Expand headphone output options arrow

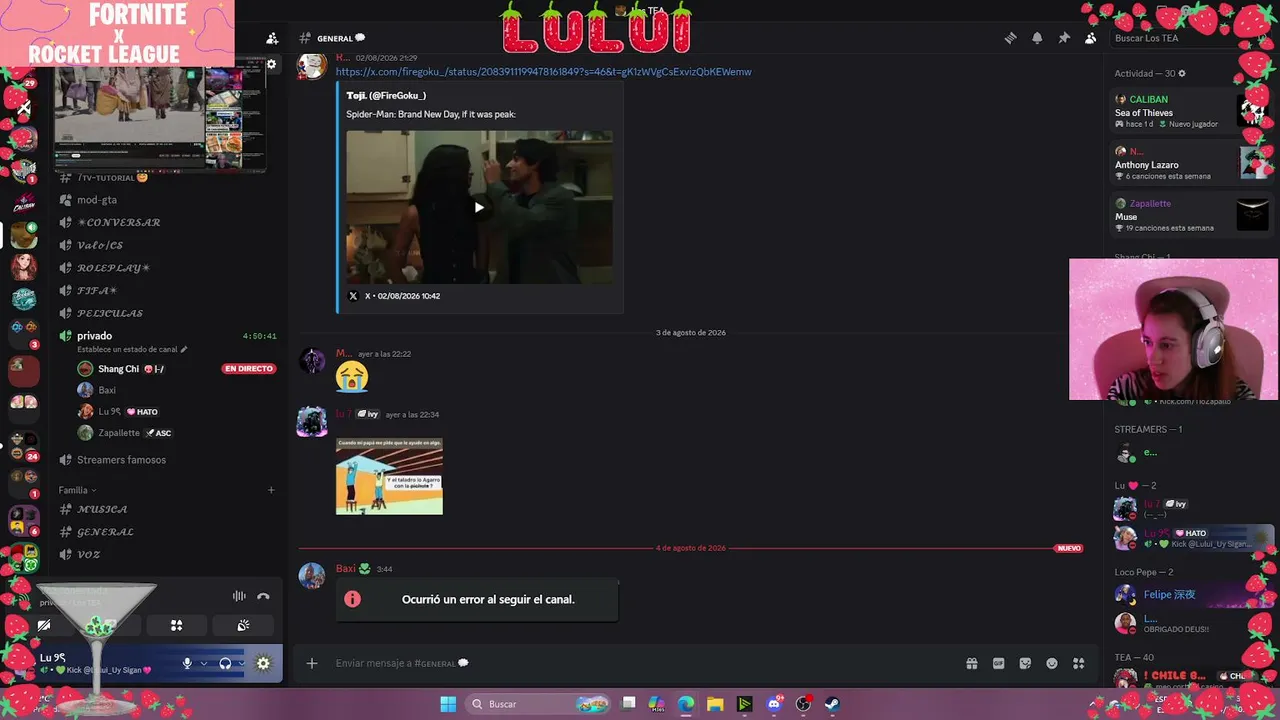[242, 663]
